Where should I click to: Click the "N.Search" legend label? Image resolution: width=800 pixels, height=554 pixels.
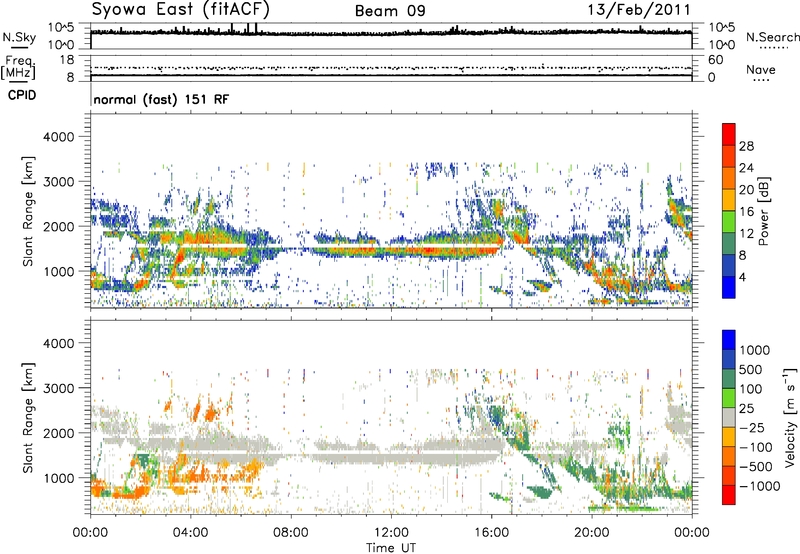(x=773, y=37)
